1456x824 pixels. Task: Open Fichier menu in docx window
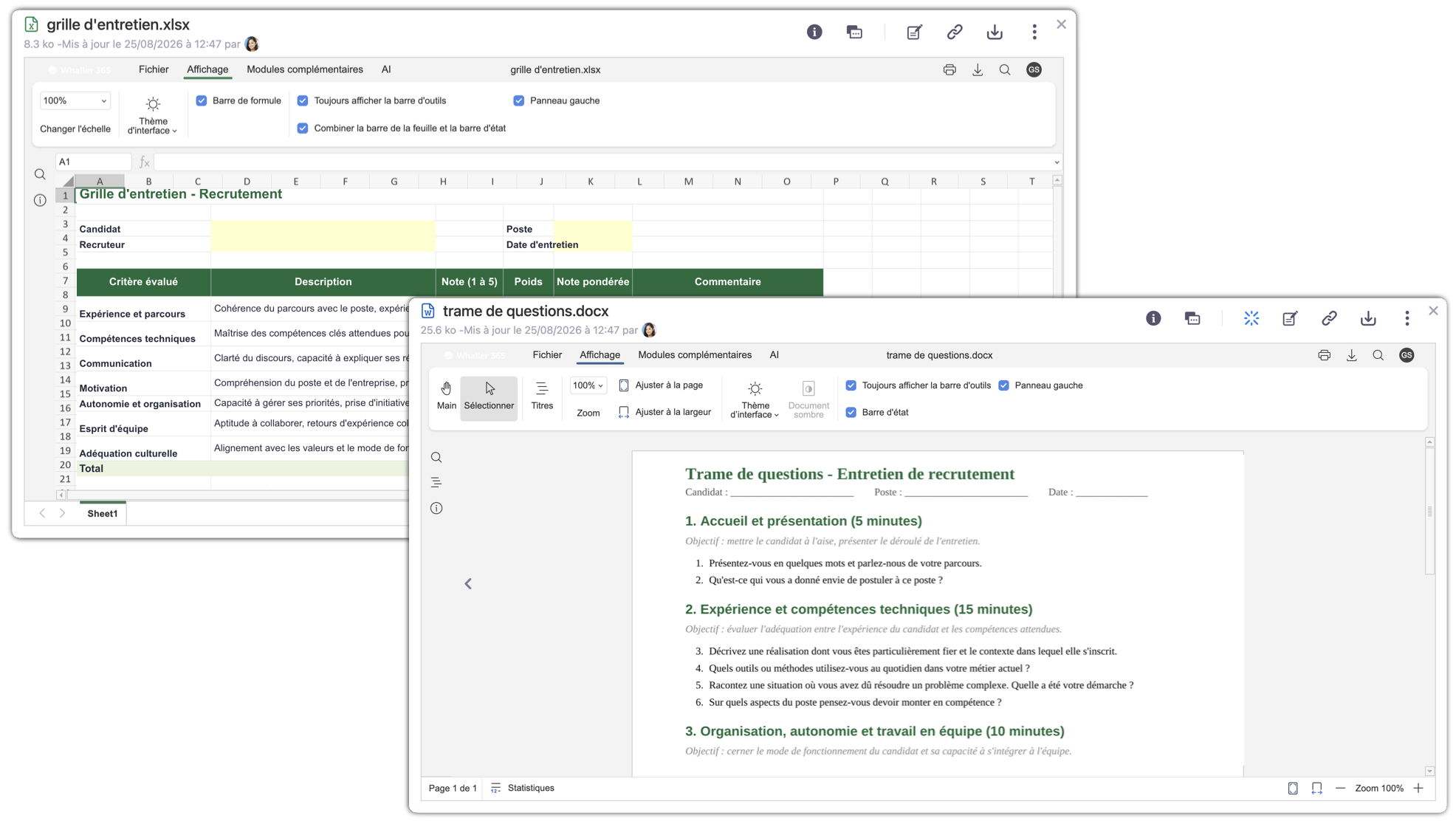click(x=547, y=355)
